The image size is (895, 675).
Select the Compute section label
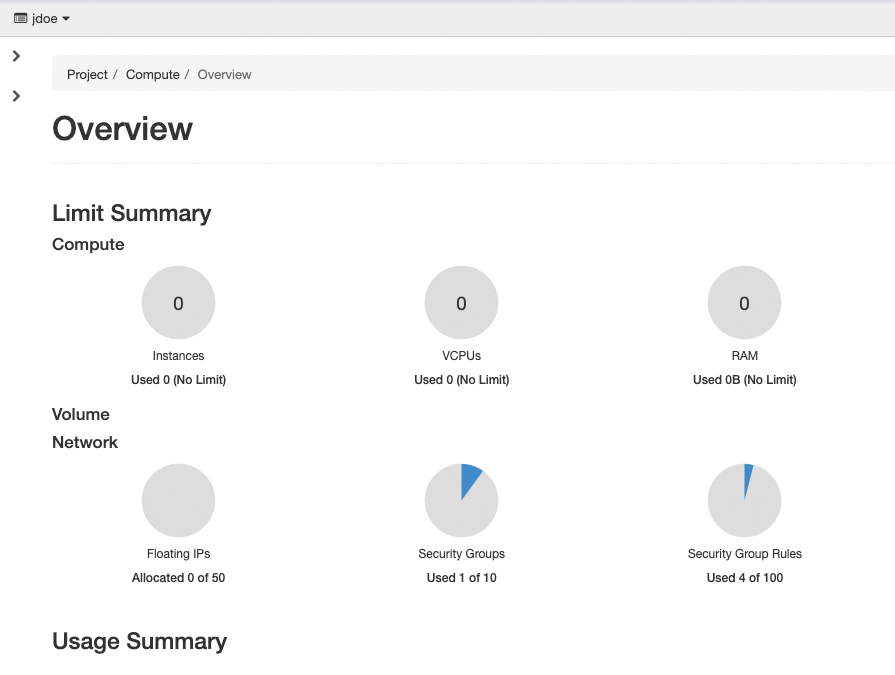click(87, 244)
